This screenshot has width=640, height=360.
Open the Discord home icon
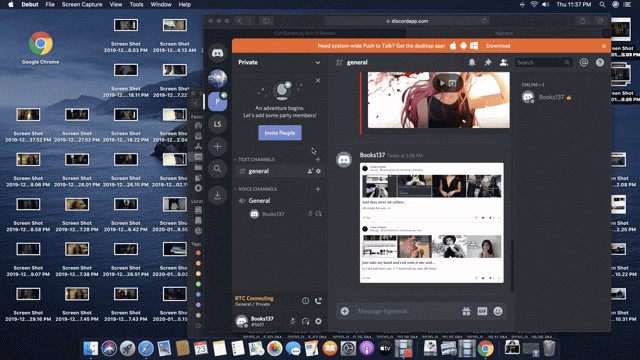(x=218, y=53)
